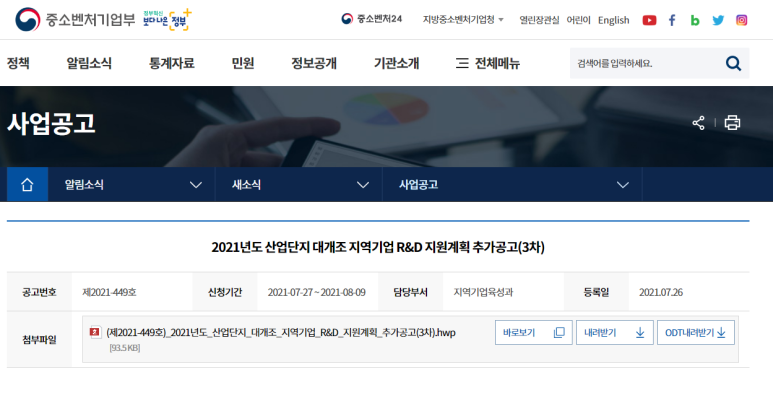Select the file size 93.5 KB text
The height and width of the screenshot is (411, 773).
[125, 348]
